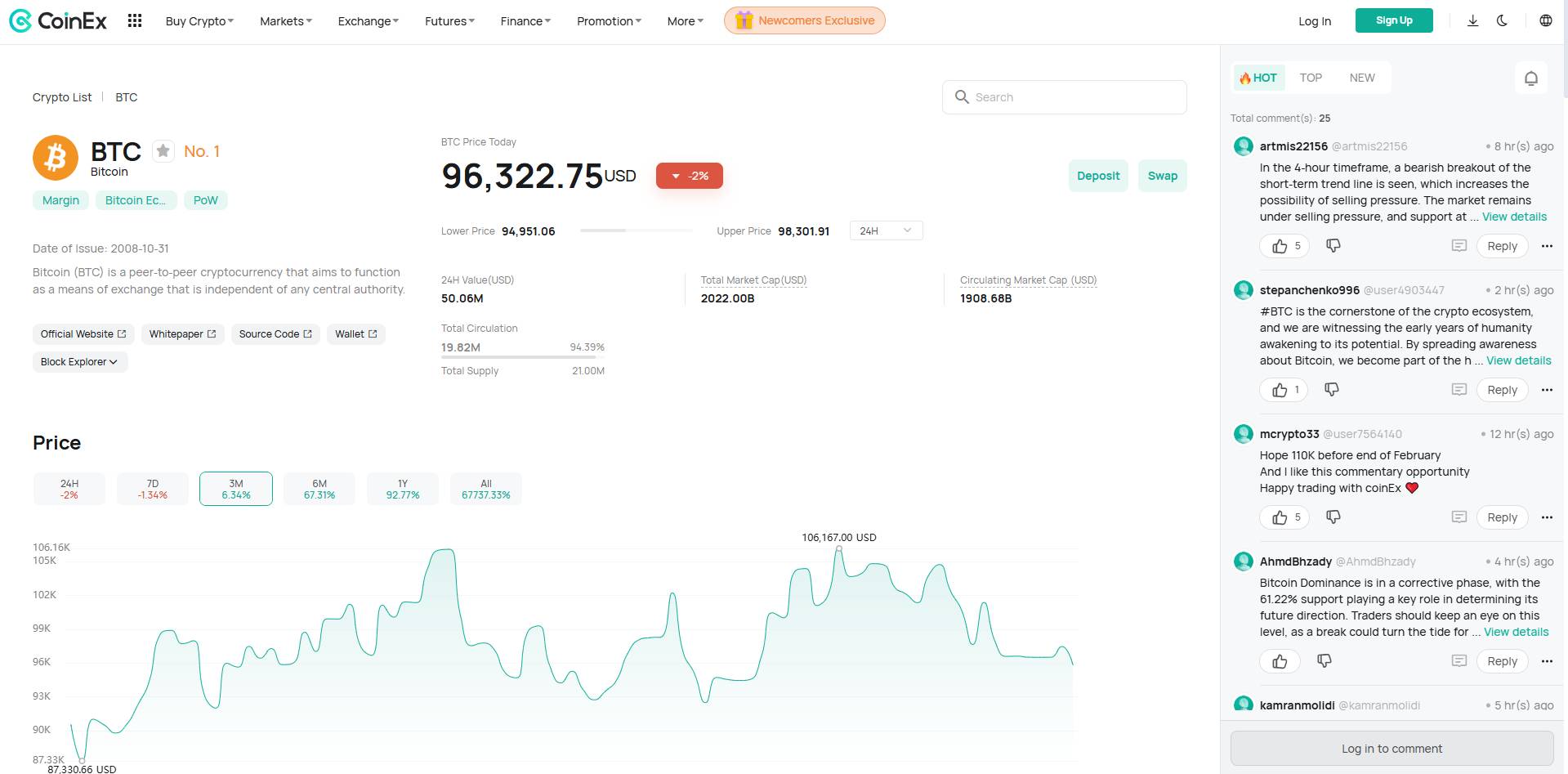Expand the Promotion menu
1568x774 pixels.
609,21
